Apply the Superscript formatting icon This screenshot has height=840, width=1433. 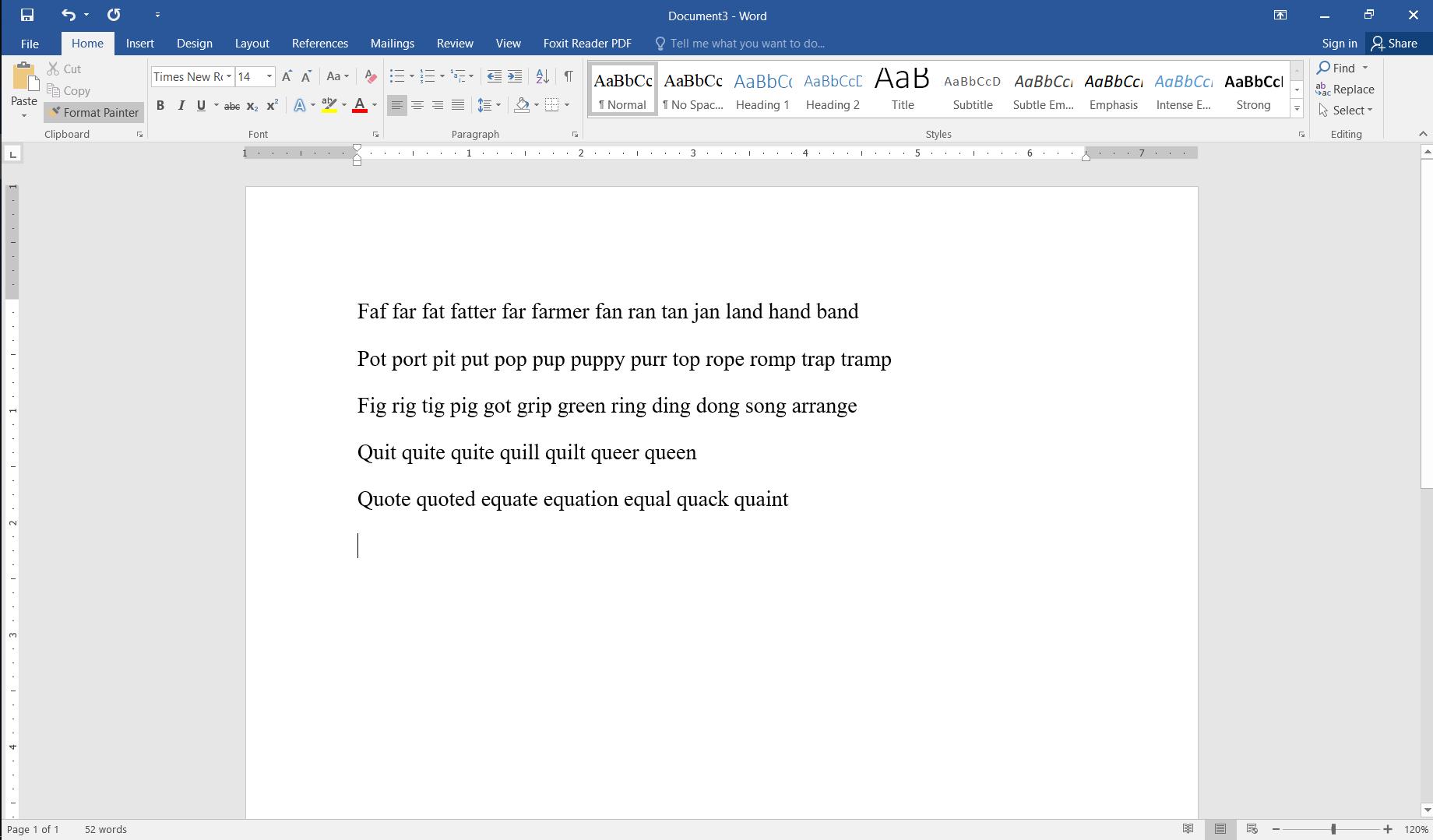tap(272, 105)
